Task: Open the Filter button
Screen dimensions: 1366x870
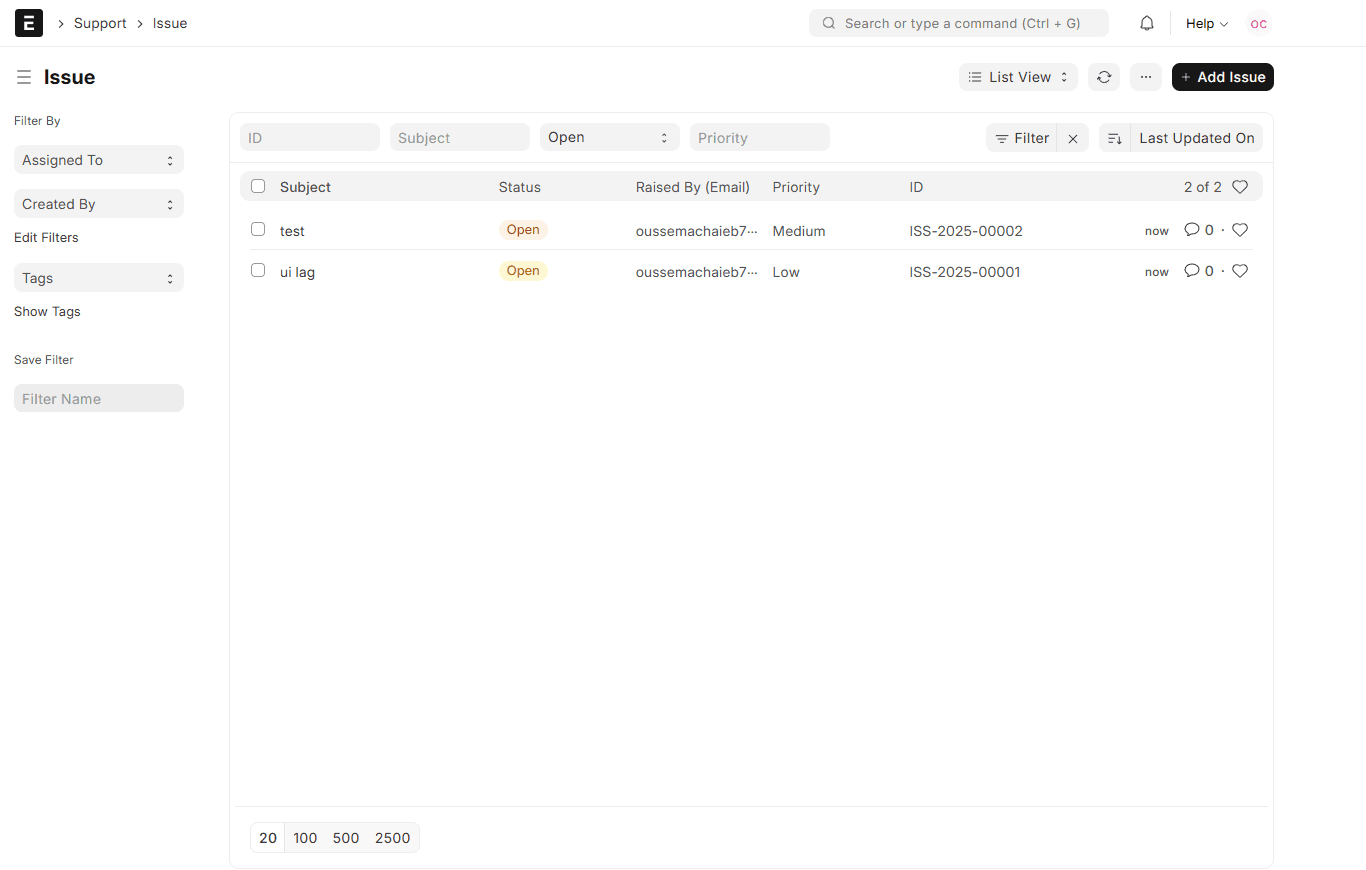Action: (1021, 138)
